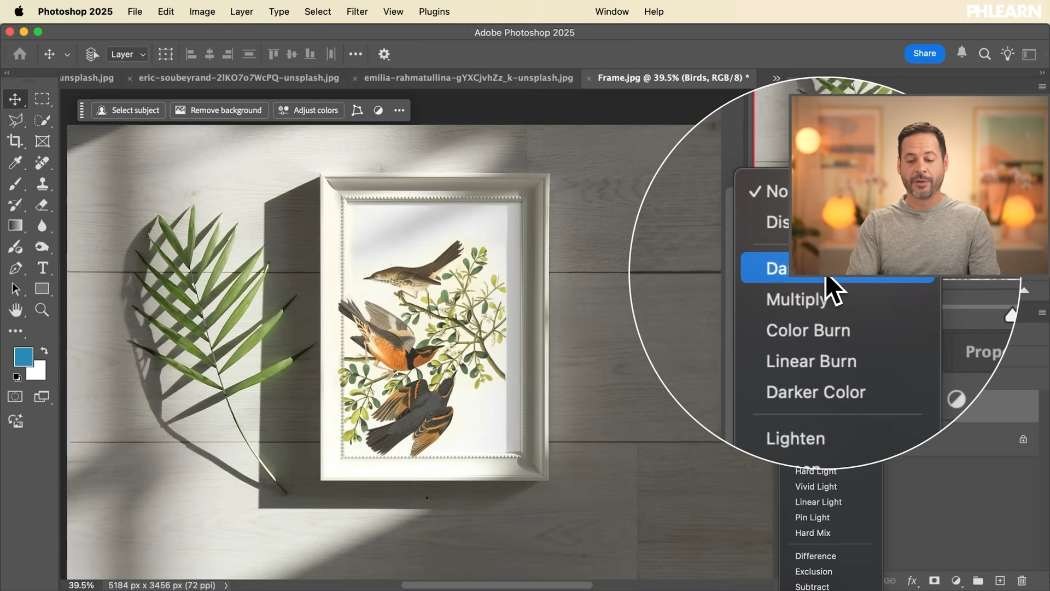
Task: Click the add layer style fx icon
Action: 911,580
